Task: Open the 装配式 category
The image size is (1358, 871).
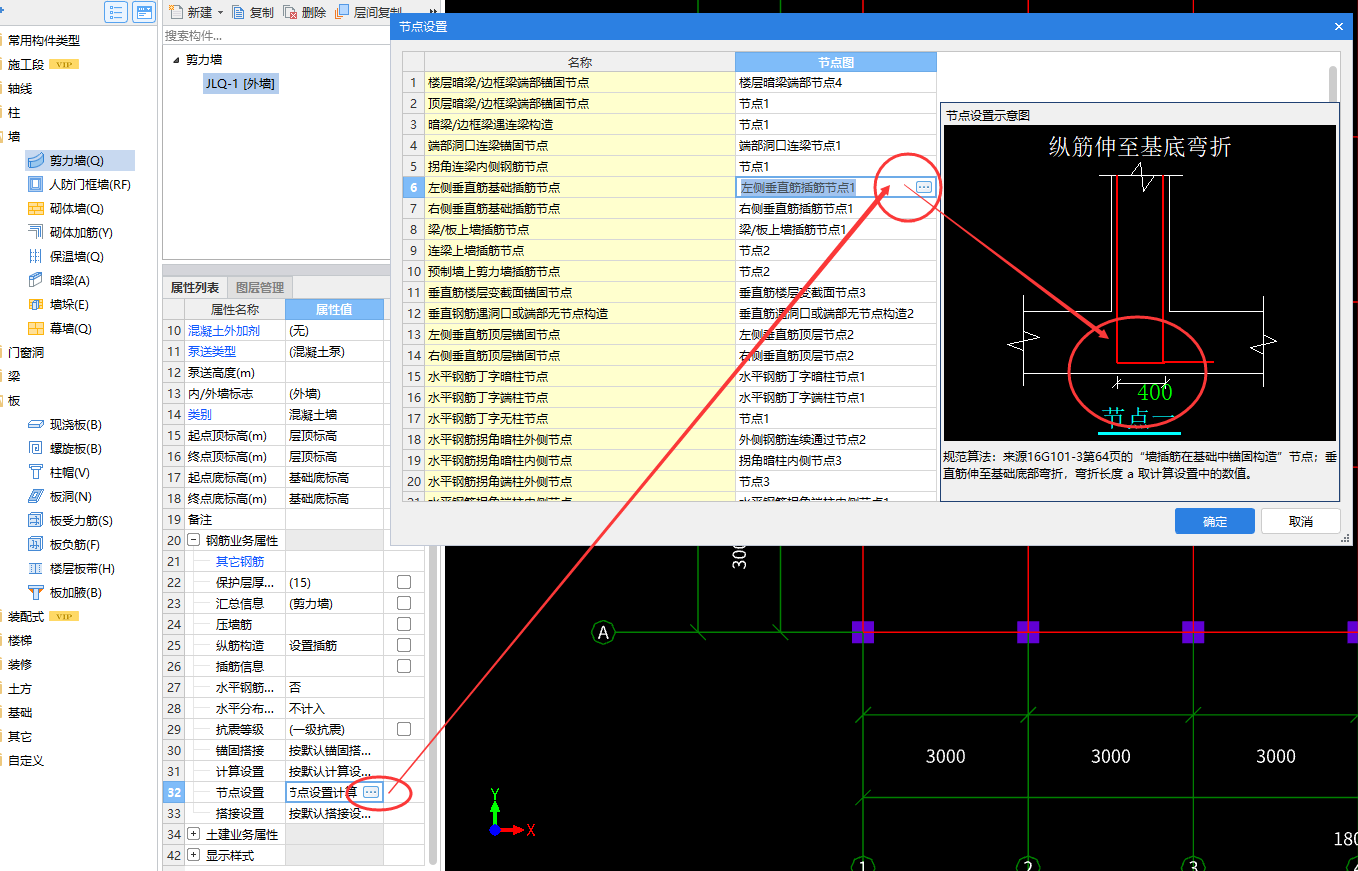Action: point(26,616)
